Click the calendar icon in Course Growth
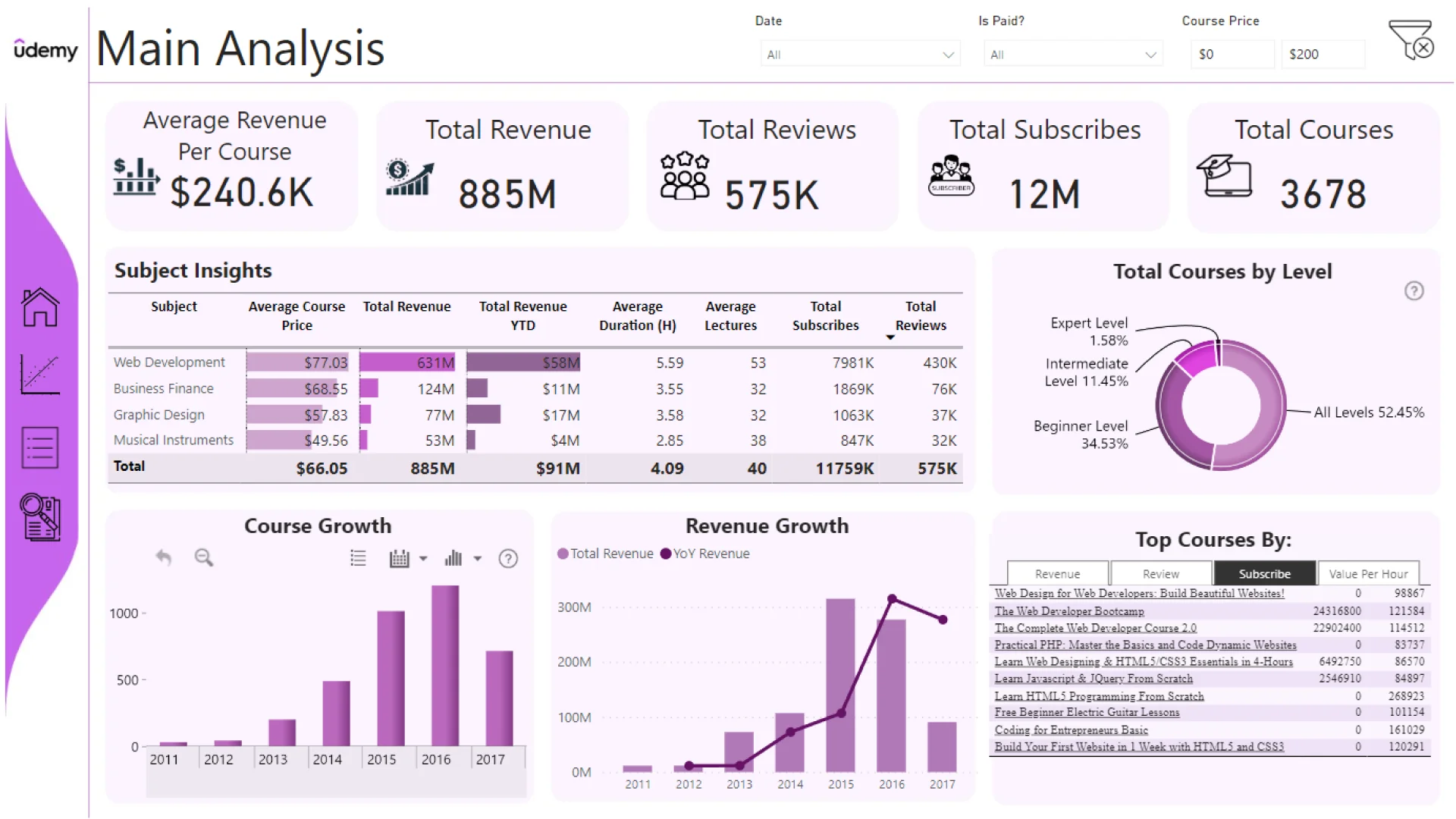This screenshot has width=1456, height=819. [399, 559]
